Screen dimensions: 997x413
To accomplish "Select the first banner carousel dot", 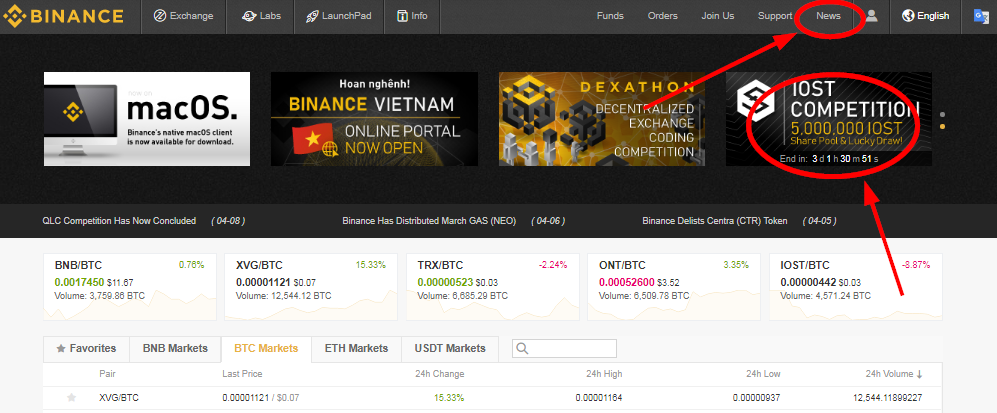I will [x=942, y=115].
